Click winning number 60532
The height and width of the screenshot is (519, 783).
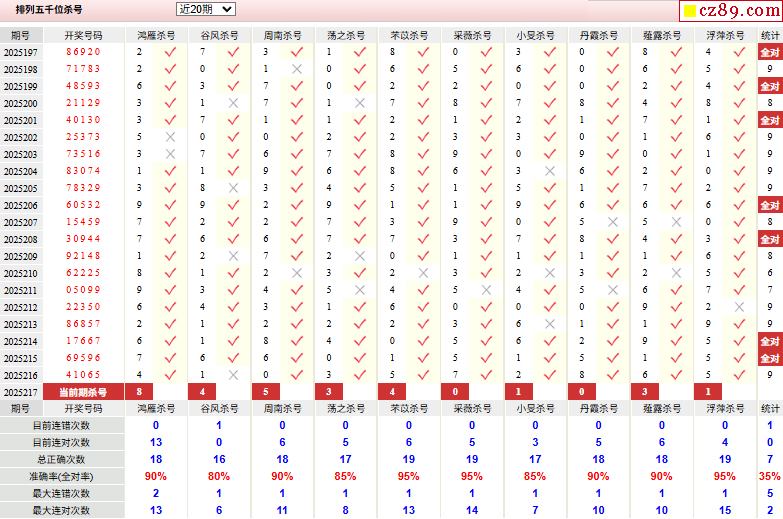pos(83,205)
